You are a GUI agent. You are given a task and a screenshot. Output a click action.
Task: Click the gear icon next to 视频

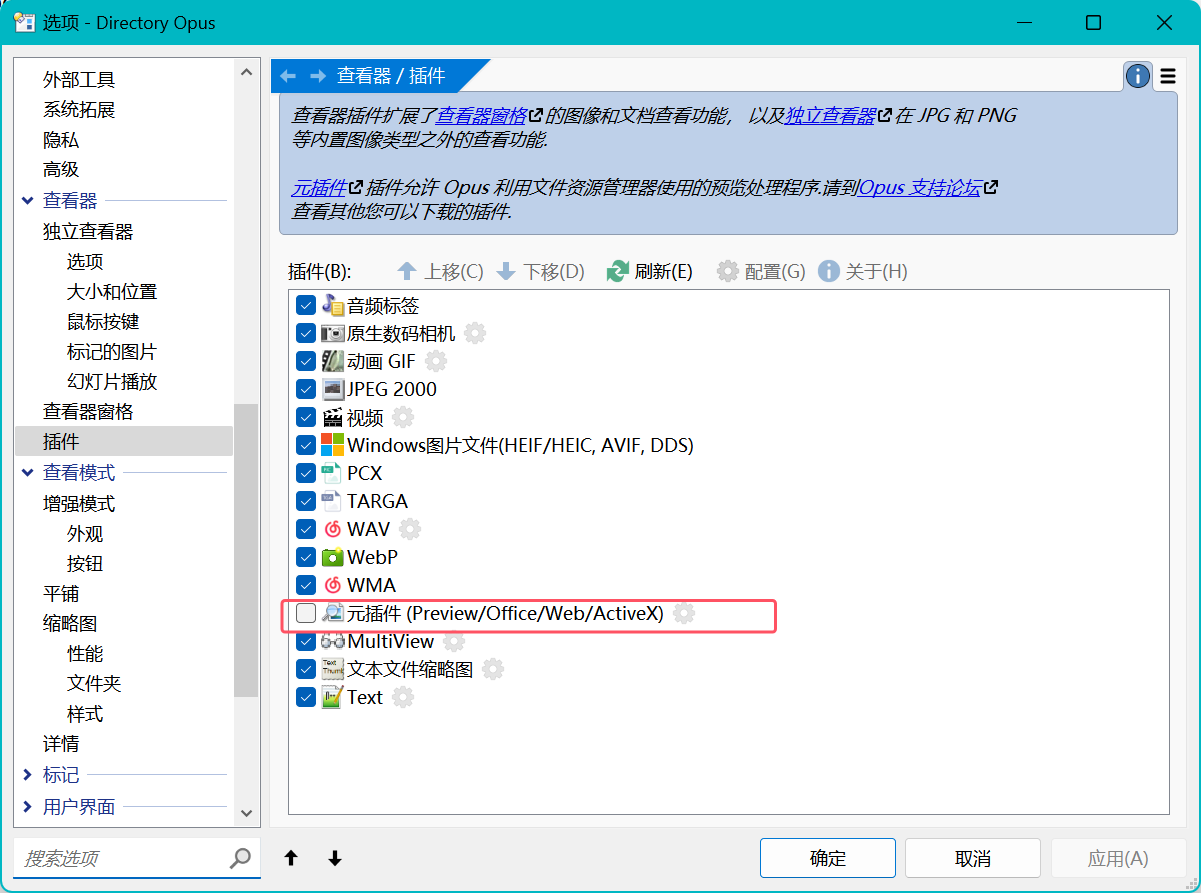(x=402, y=417)
